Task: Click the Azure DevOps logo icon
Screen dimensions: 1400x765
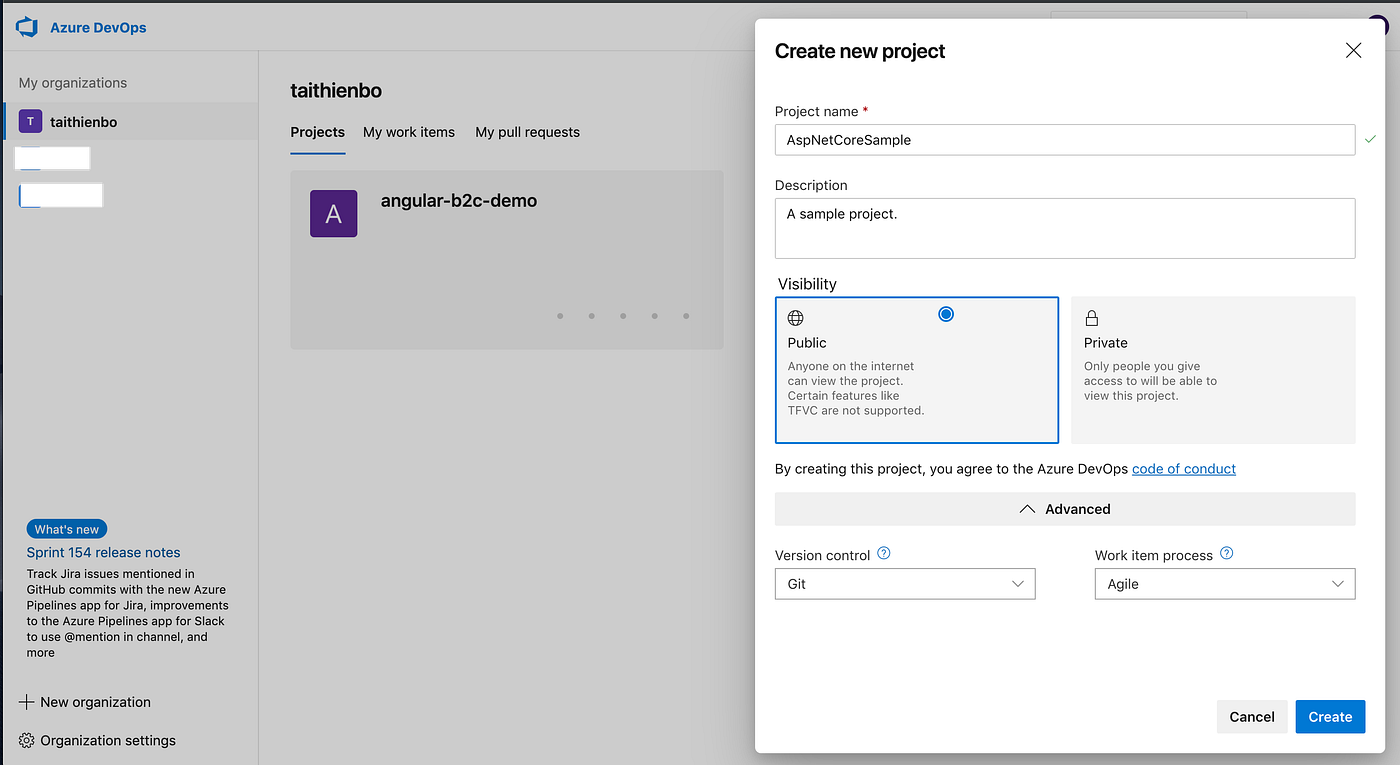Action: pos(26,27)
